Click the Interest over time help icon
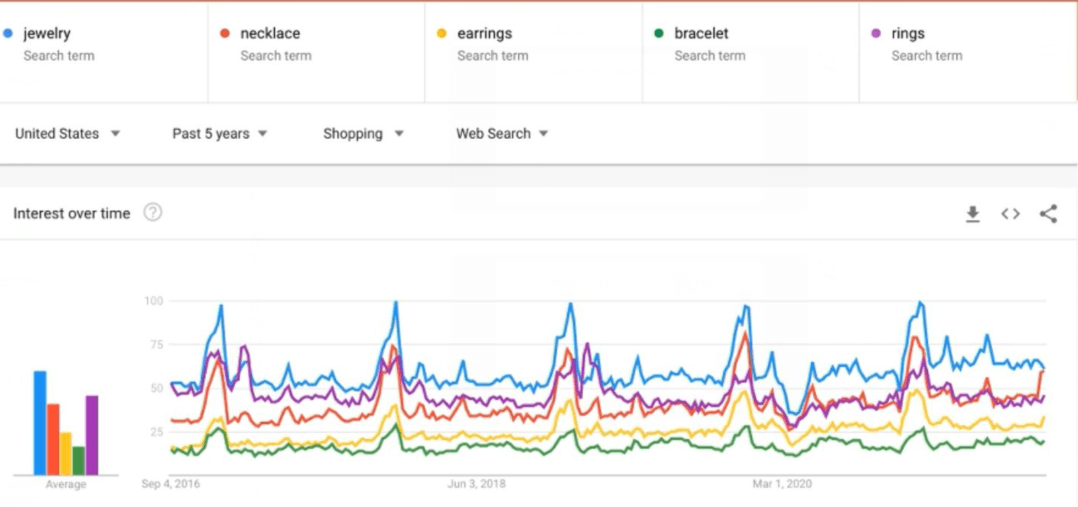The width and height of the screenshot is (1078, 507). [153, 212]
